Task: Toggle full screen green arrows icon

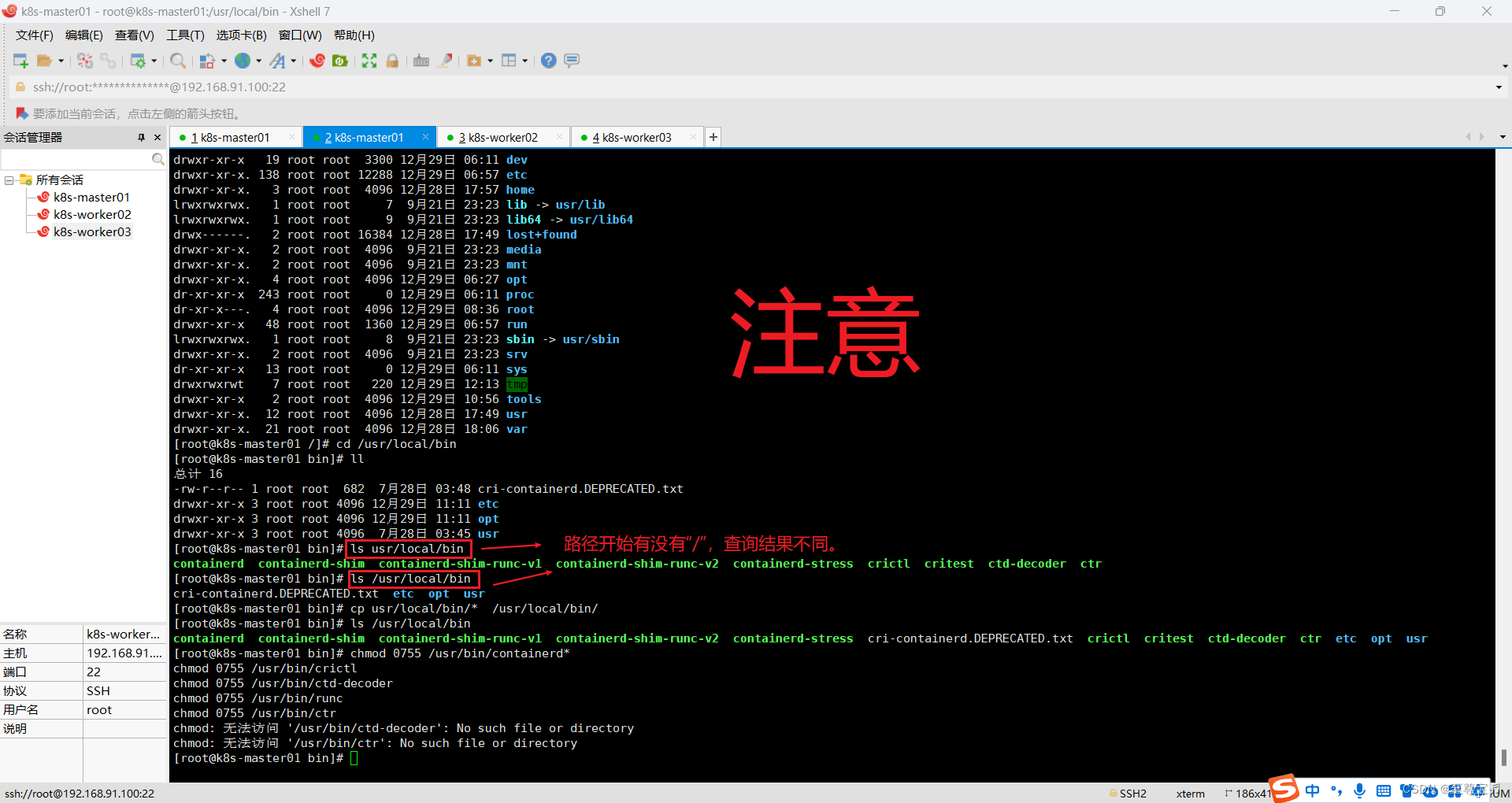Action: click(x=369, y=61)
